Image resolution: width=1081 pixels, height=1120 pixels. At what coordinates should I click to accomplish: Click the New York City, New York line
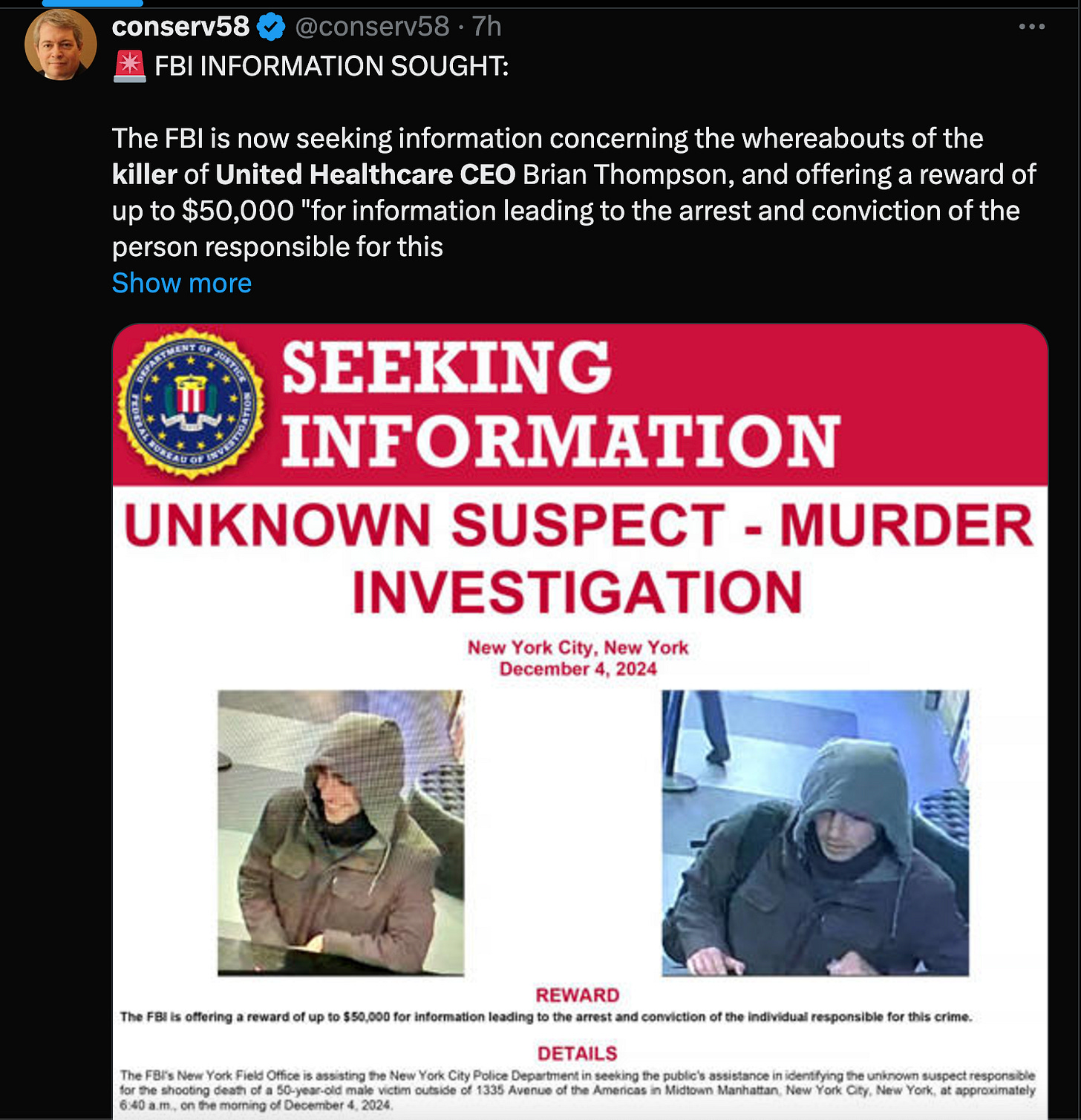click(578, 648)
